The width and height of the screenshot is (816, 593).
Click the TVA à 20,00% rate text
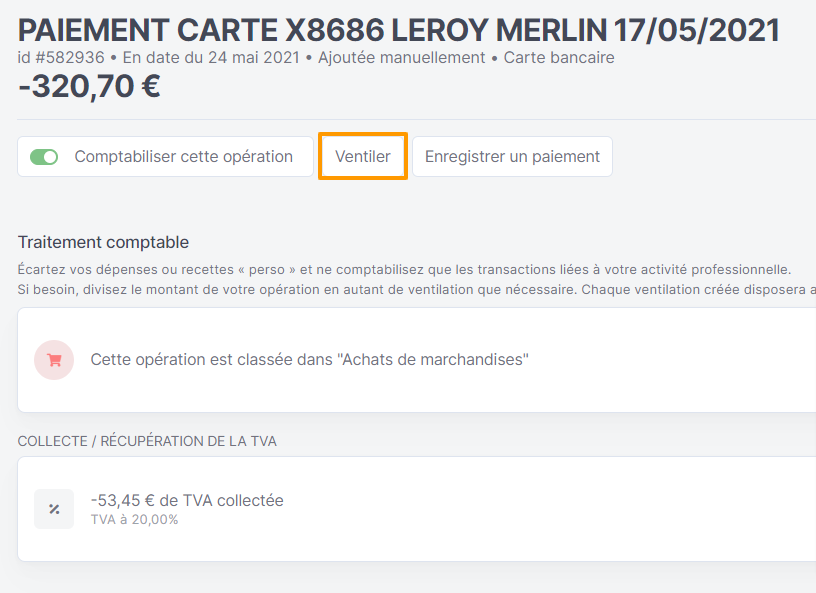pyautogui.click(x=134, y=520)
